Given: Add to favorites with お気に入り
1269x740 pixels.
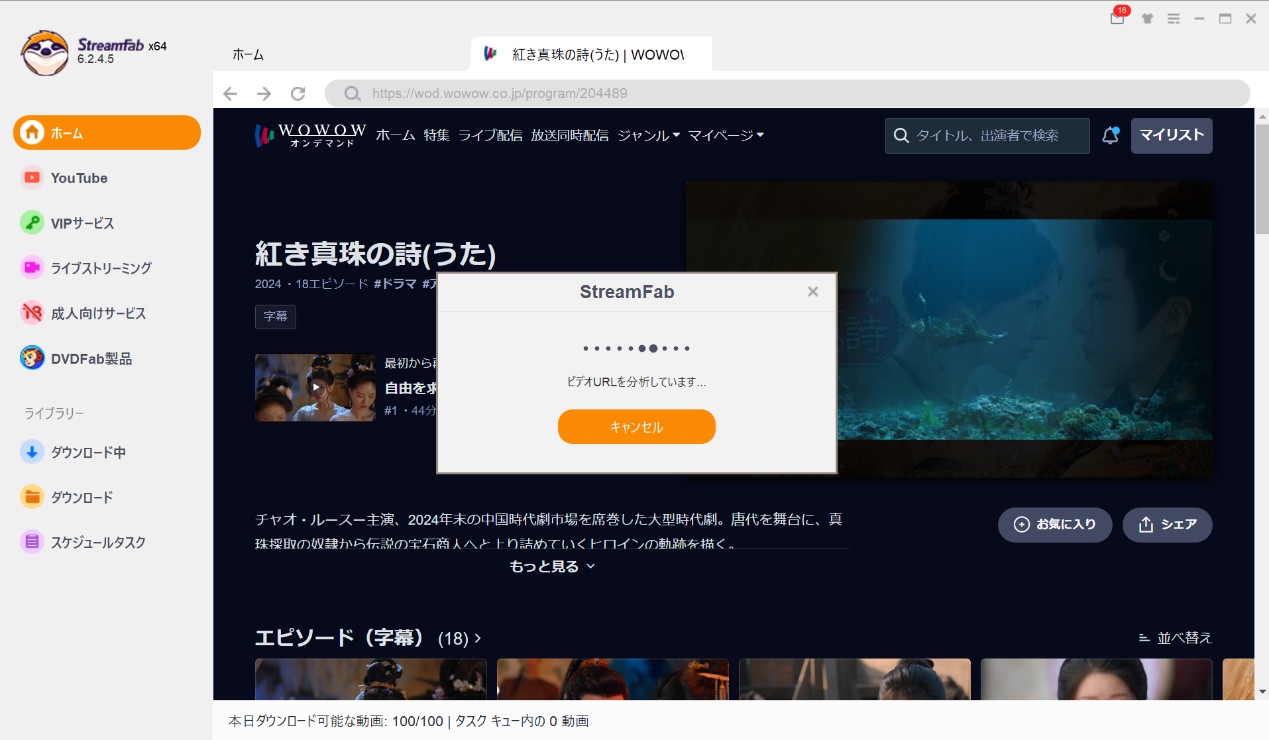Looking at the screenshot, I should click(x=1055, y=524).
